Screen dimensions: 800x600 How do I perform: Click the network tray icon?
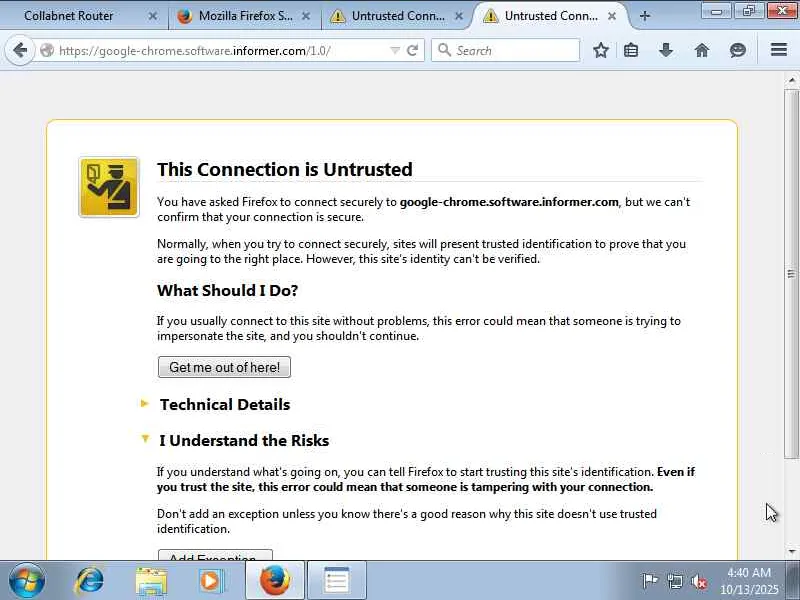point(675,581)
